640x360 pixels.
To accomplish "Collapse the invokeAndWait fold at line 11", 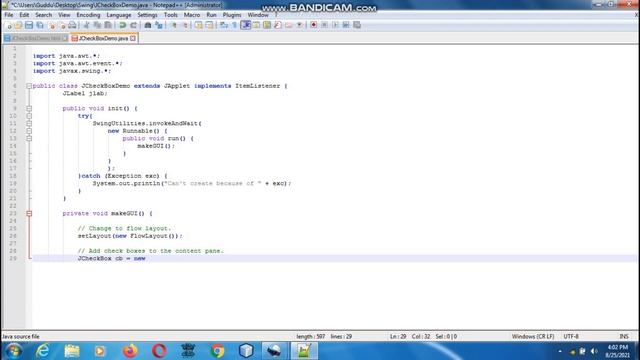I will [x=29, y=123].
